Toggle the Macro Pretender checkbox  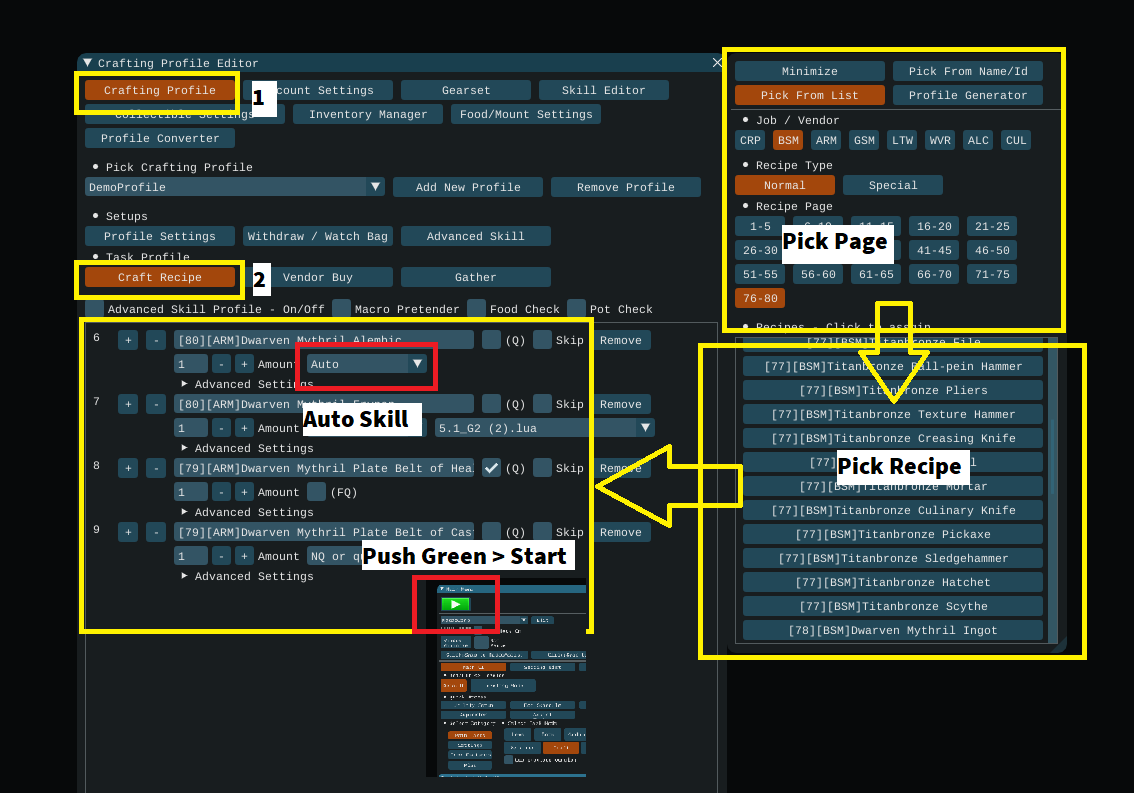[x=342, y=309]
